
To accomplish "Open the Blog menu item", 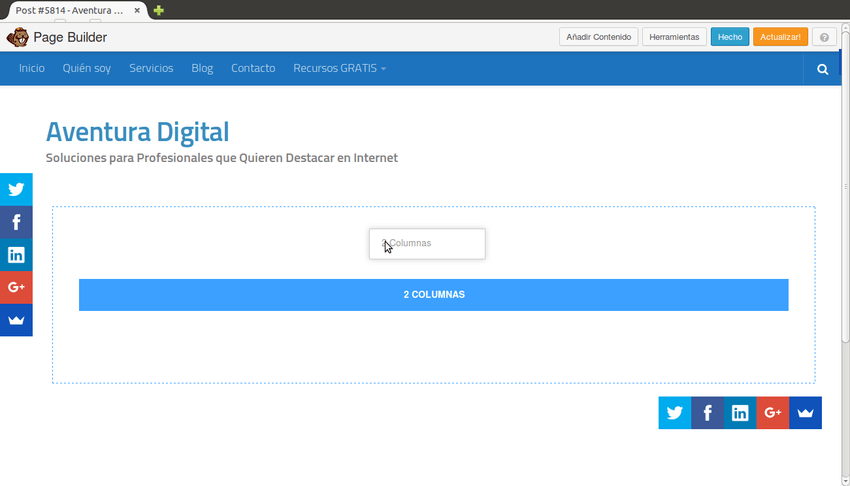I will (x=202, y=69).
